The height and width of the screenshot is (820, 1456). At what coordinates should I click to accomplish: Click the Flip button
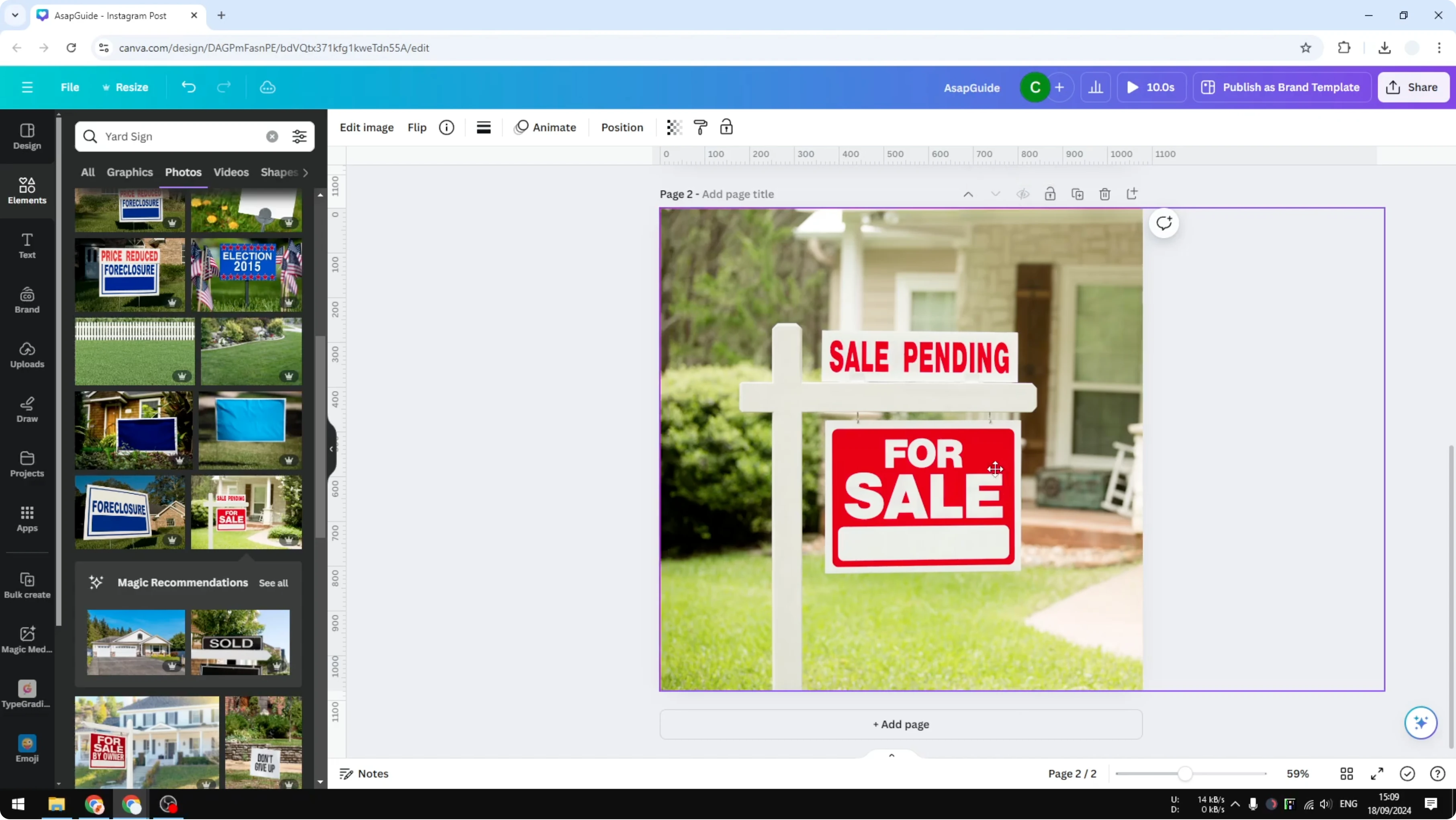pyautogui.click(x=417, y=127)
